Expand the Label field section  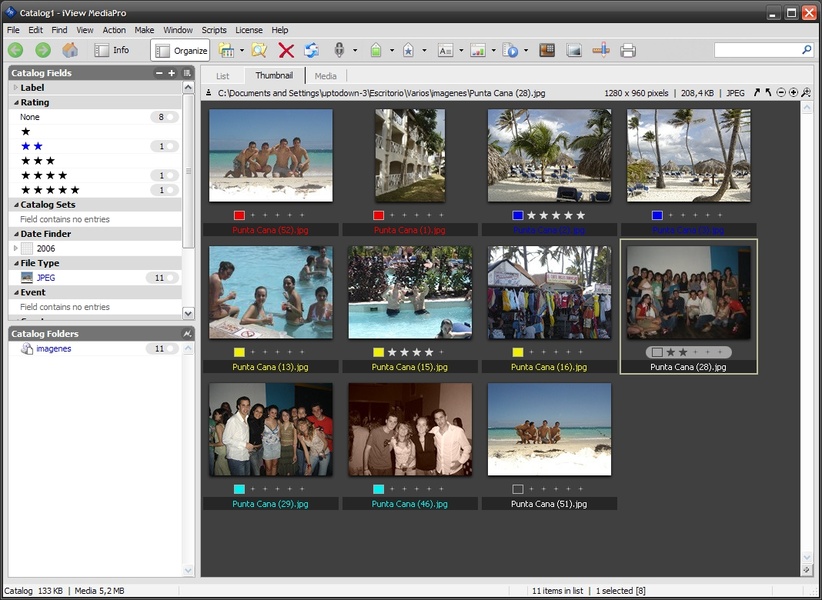coord(16,88)
